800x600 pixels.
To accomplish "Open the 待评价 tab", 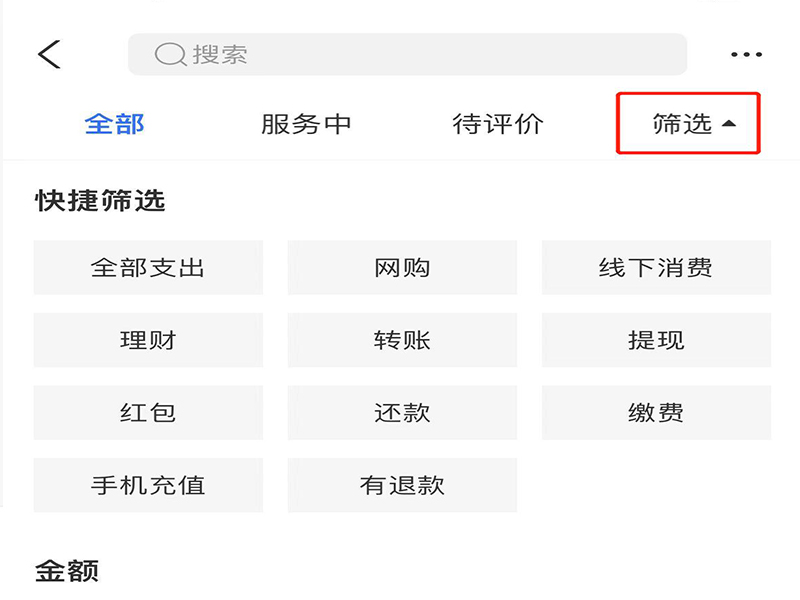I will [498, 124].
